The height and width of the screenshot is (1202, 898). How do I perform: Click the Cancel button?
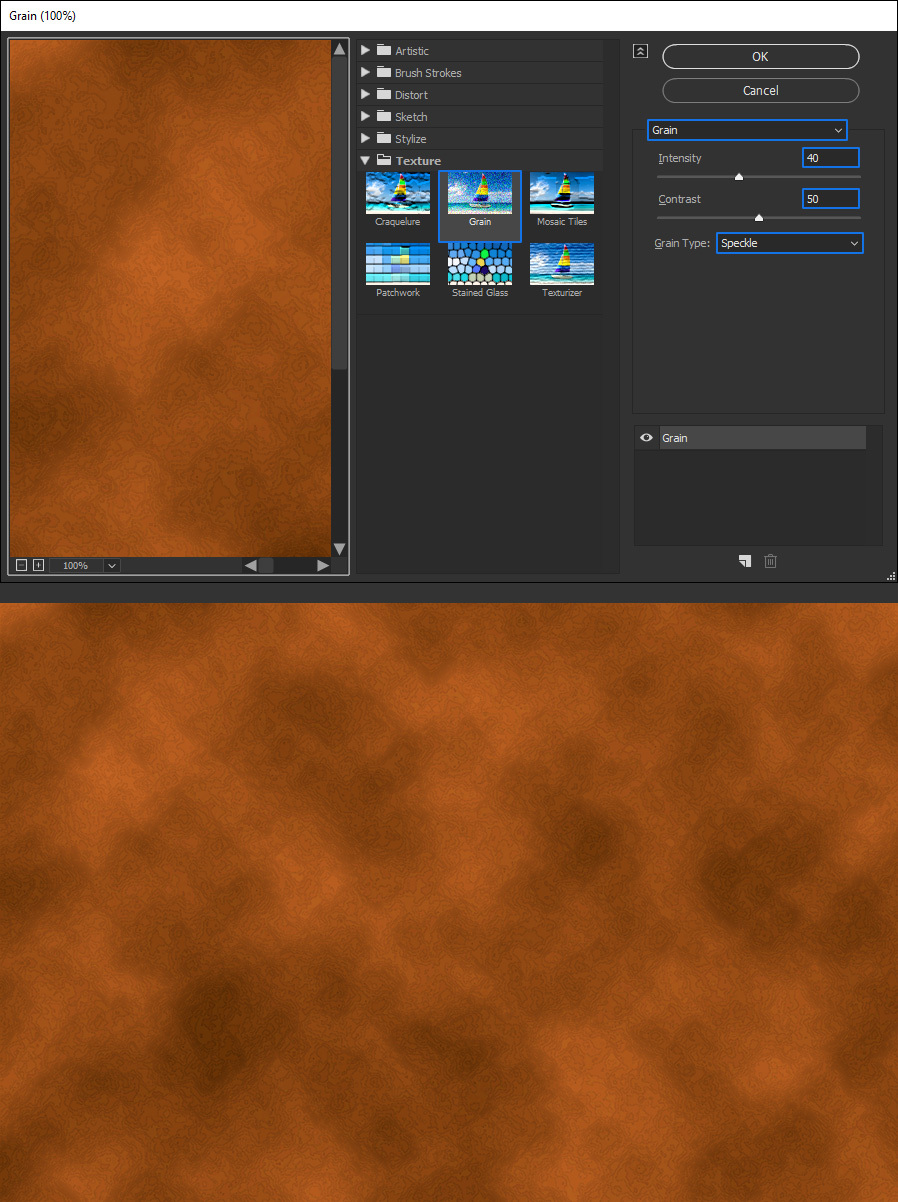pyautogui.click(x=760, y=91)
